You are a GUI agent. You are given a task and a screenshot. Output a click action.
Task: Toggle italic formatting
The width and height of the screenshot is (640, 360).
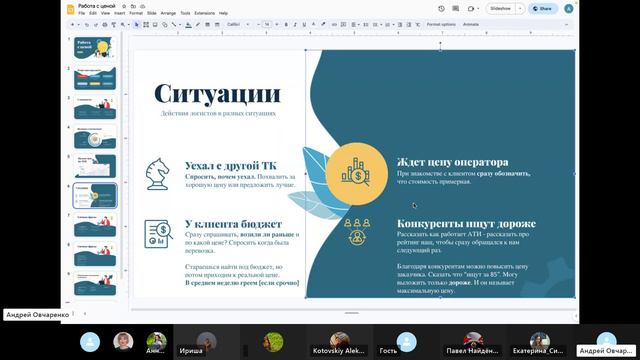(295, 24)
